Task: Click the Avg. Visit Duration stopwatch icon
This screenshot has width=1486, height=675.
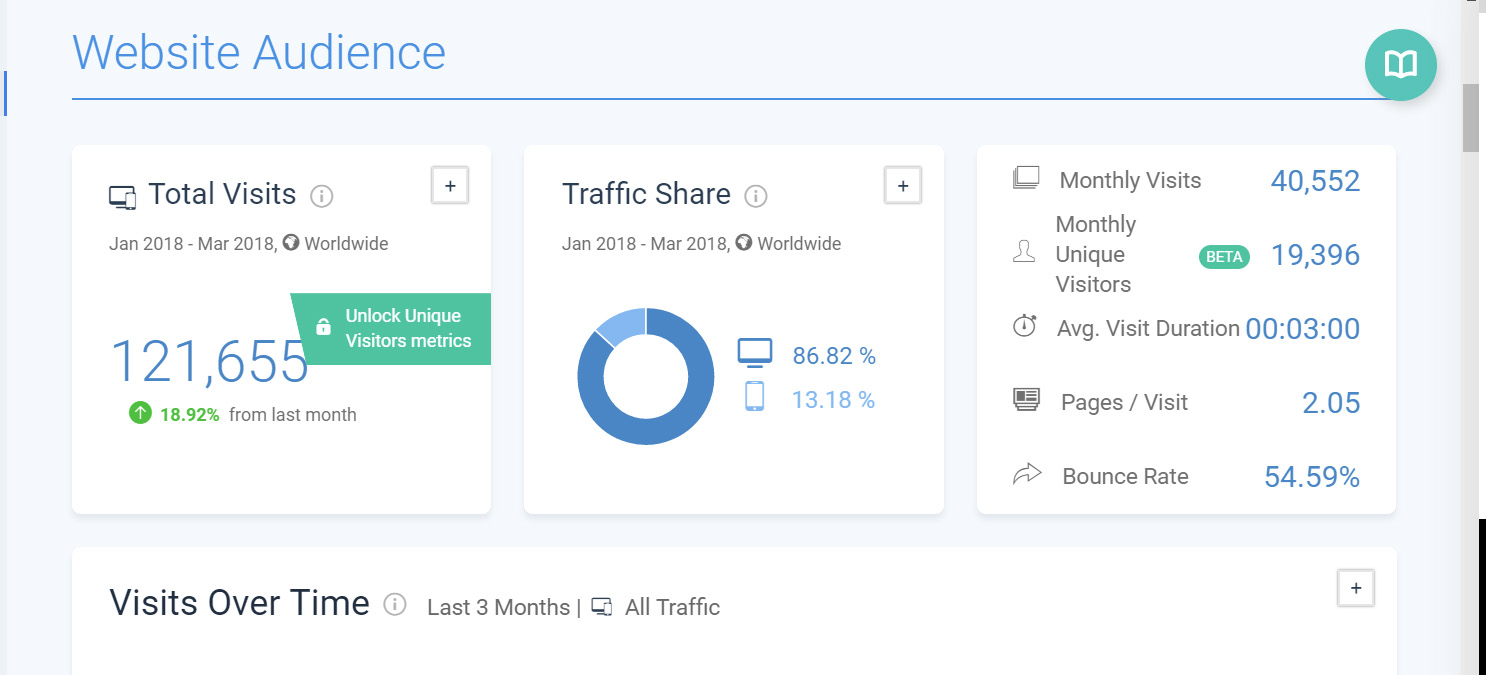Action: [x=1024, y=326]
